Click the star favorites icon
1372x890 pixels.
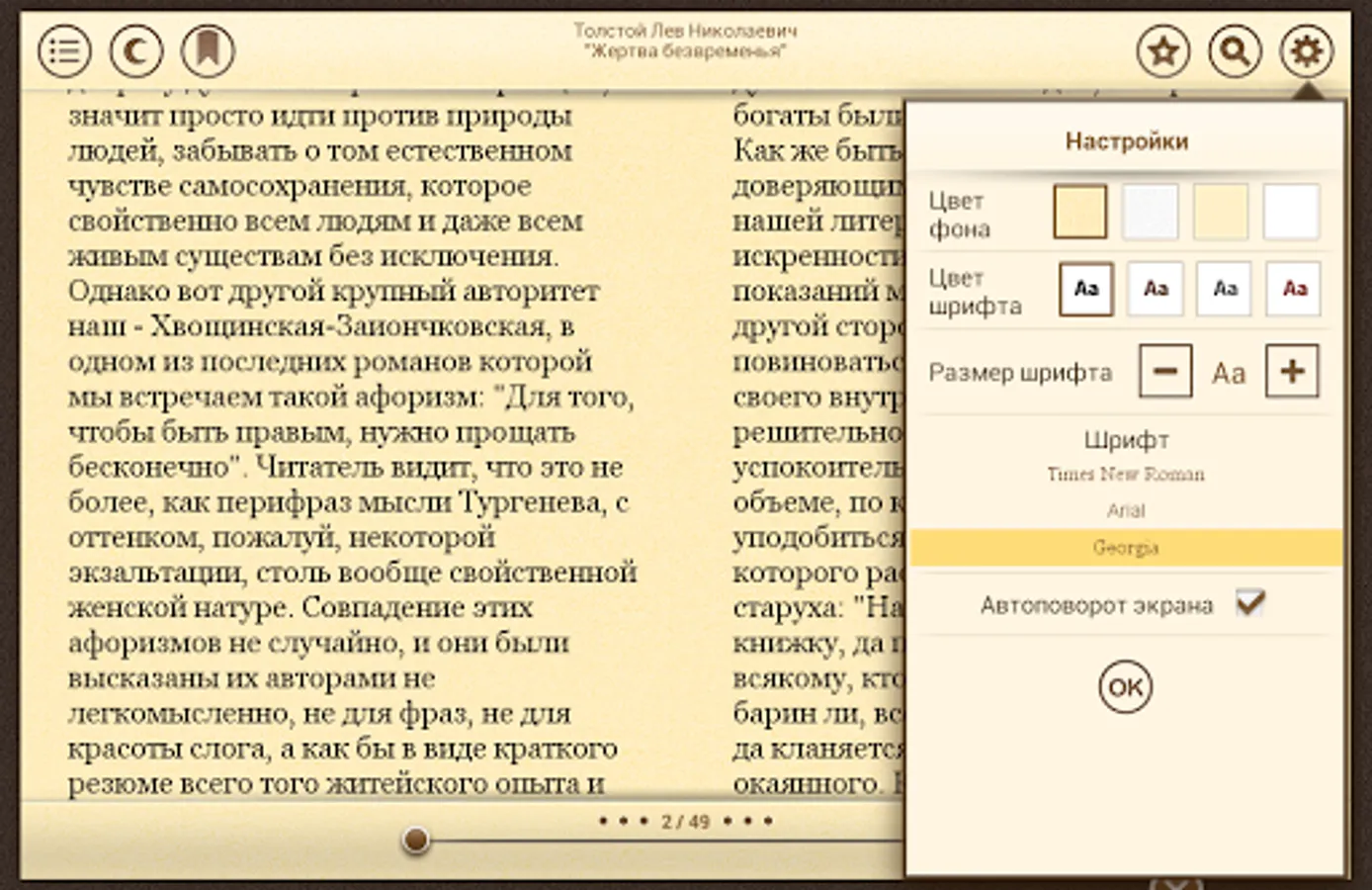1162,51
